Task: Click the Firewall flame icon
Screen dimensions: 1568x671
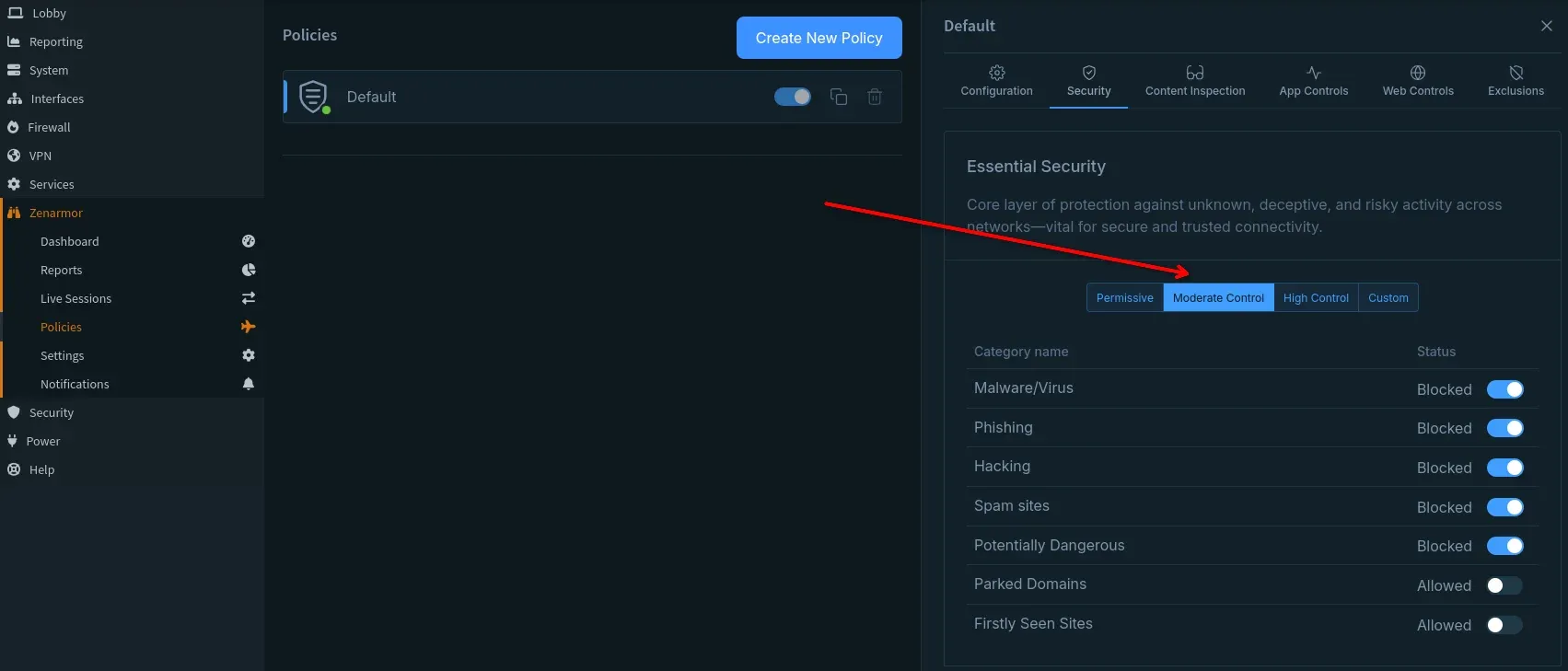Action: (x=13, y=127)
